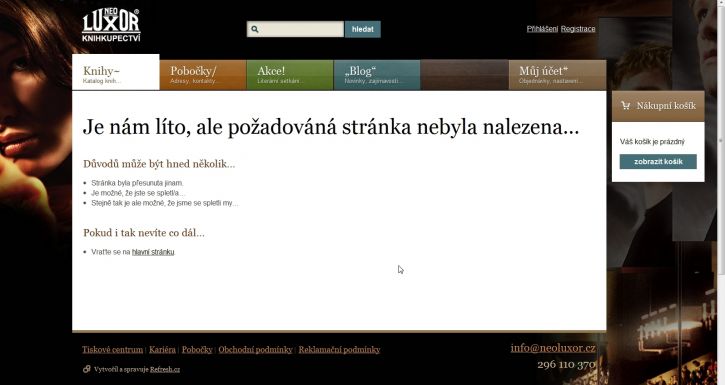Open the Akce! tab
The width and height of the screenshot is (725, 385).
(x=290, y=74)
